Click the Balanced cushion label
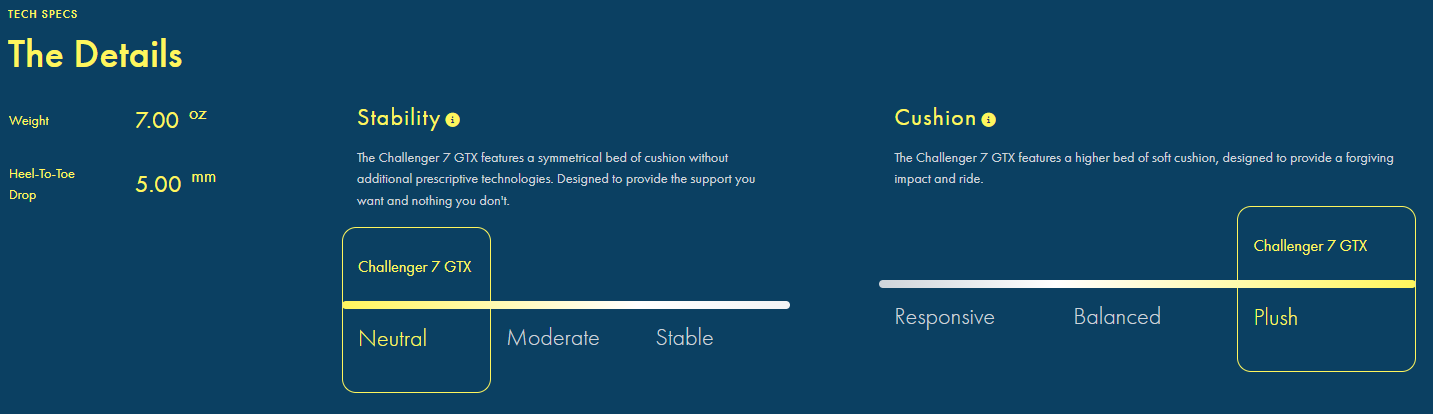The height and width of the screenshot is (414, 1433). (1117, 317)
